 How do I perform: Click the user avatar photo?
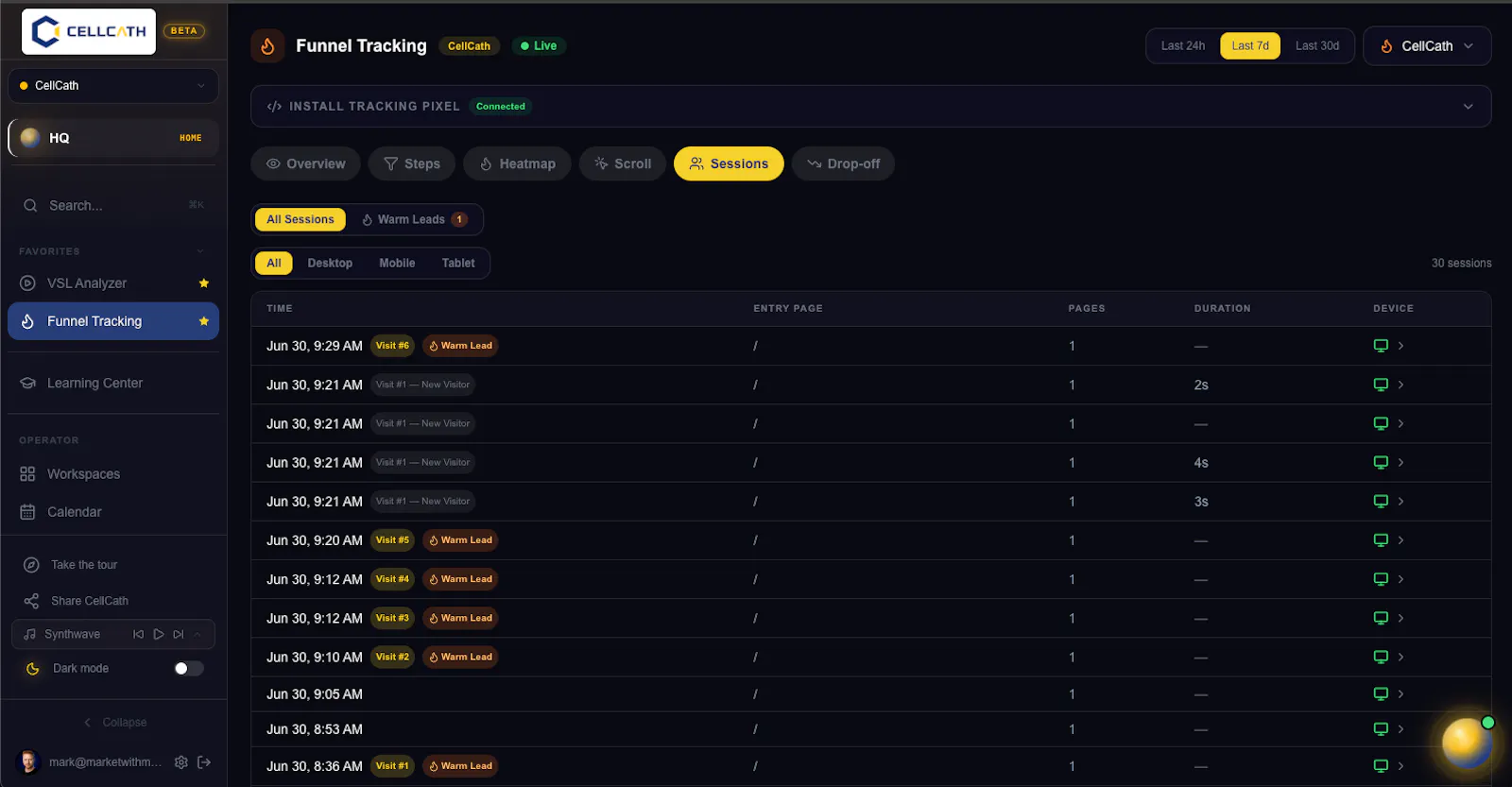[x=28, y=761]
